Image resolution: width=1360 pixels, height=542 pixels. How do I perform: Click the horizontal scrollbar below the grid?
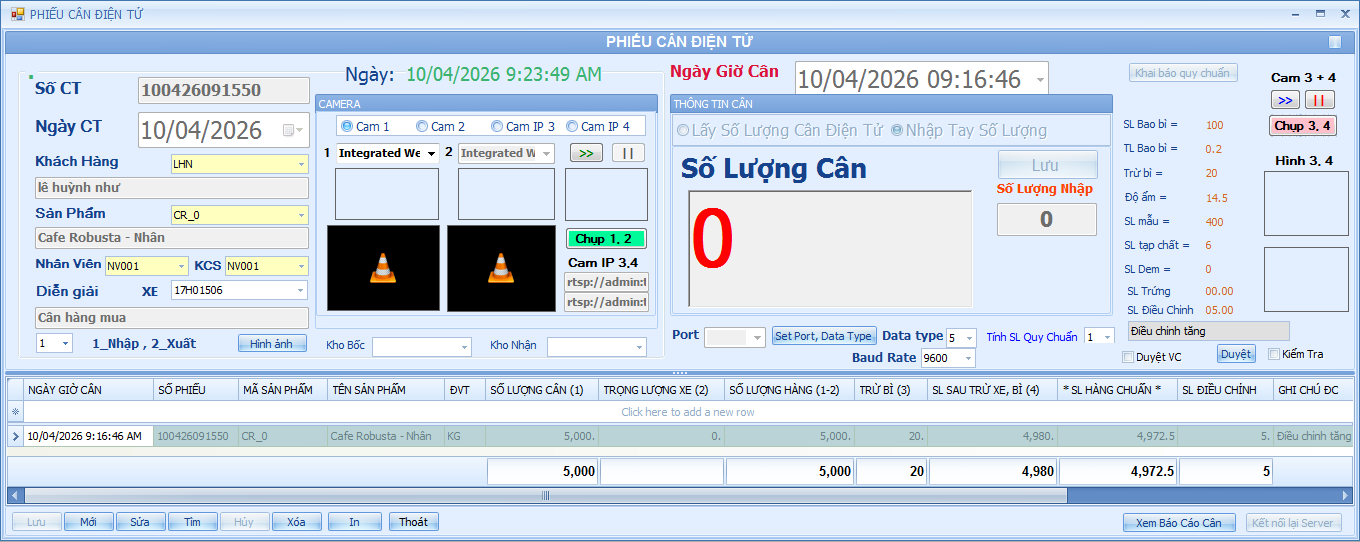coord(546,495)
